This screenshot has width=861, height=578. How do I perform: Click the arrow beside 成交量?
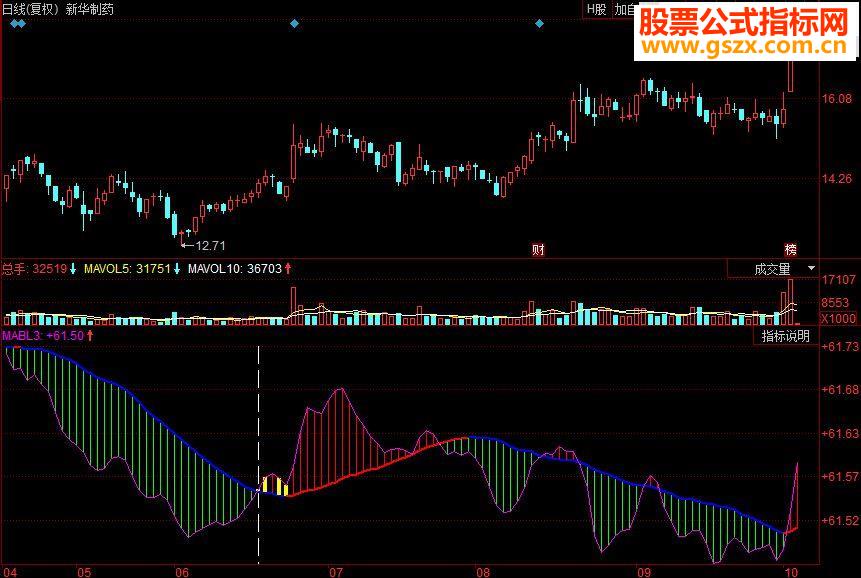pyautogui.click(x=812, y=268)
